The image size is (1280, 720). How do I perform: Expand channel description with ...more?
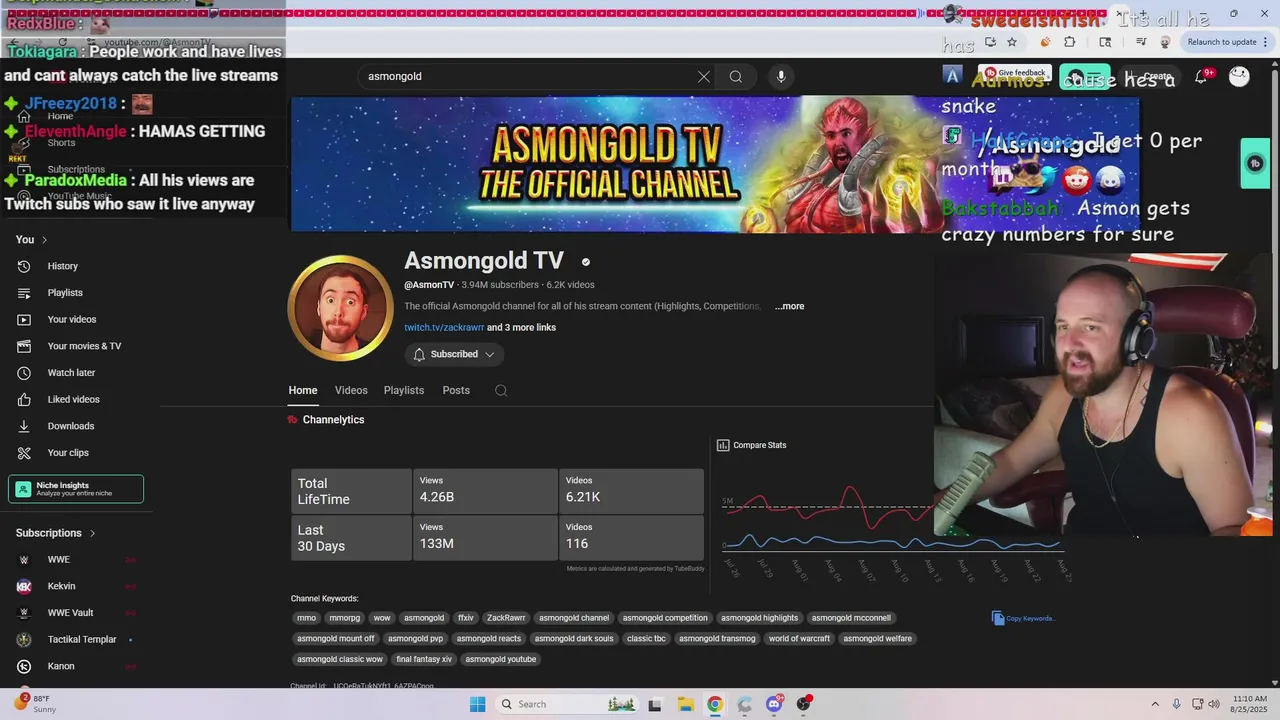[789, 306]
